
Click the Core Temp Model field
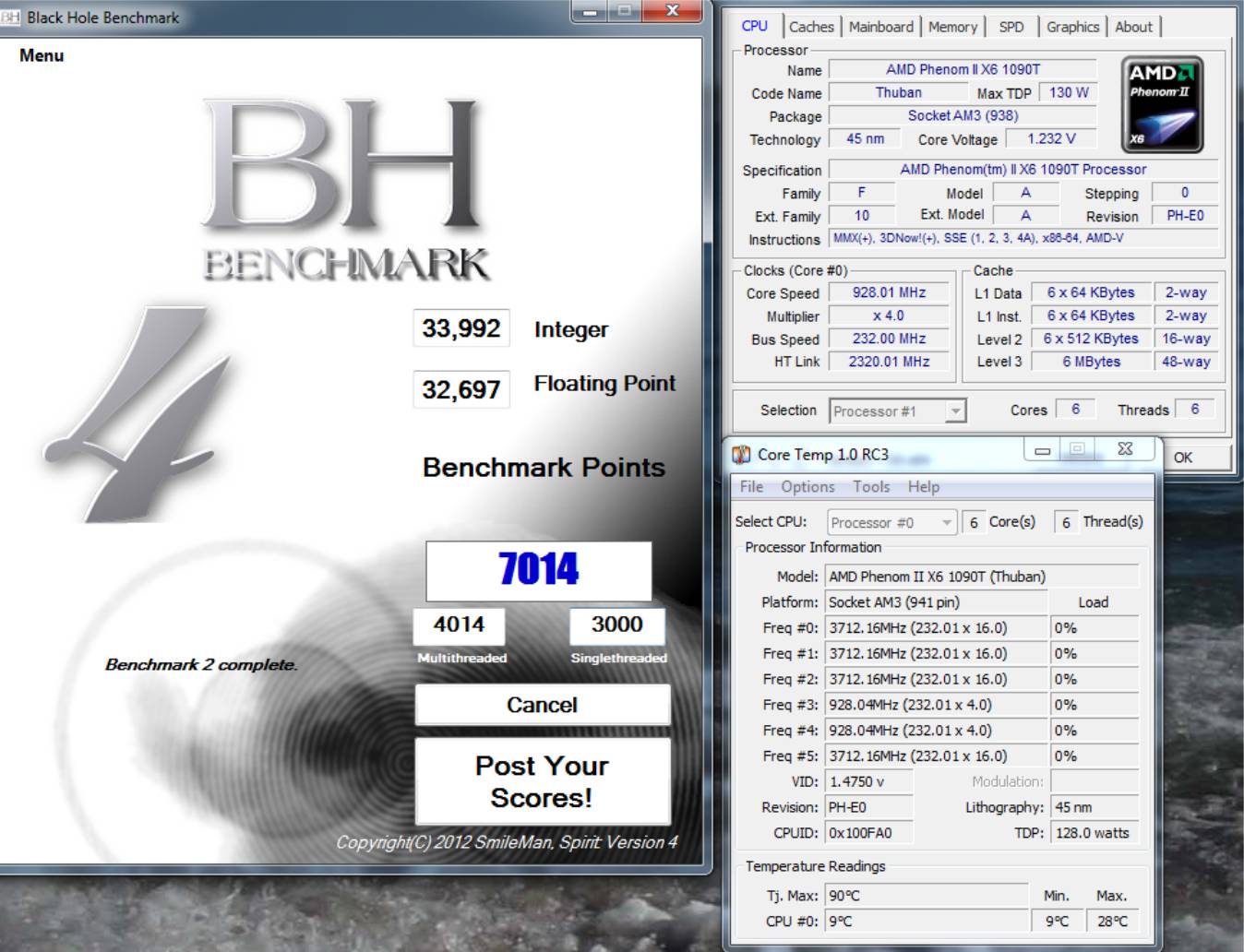coord(982,577)
